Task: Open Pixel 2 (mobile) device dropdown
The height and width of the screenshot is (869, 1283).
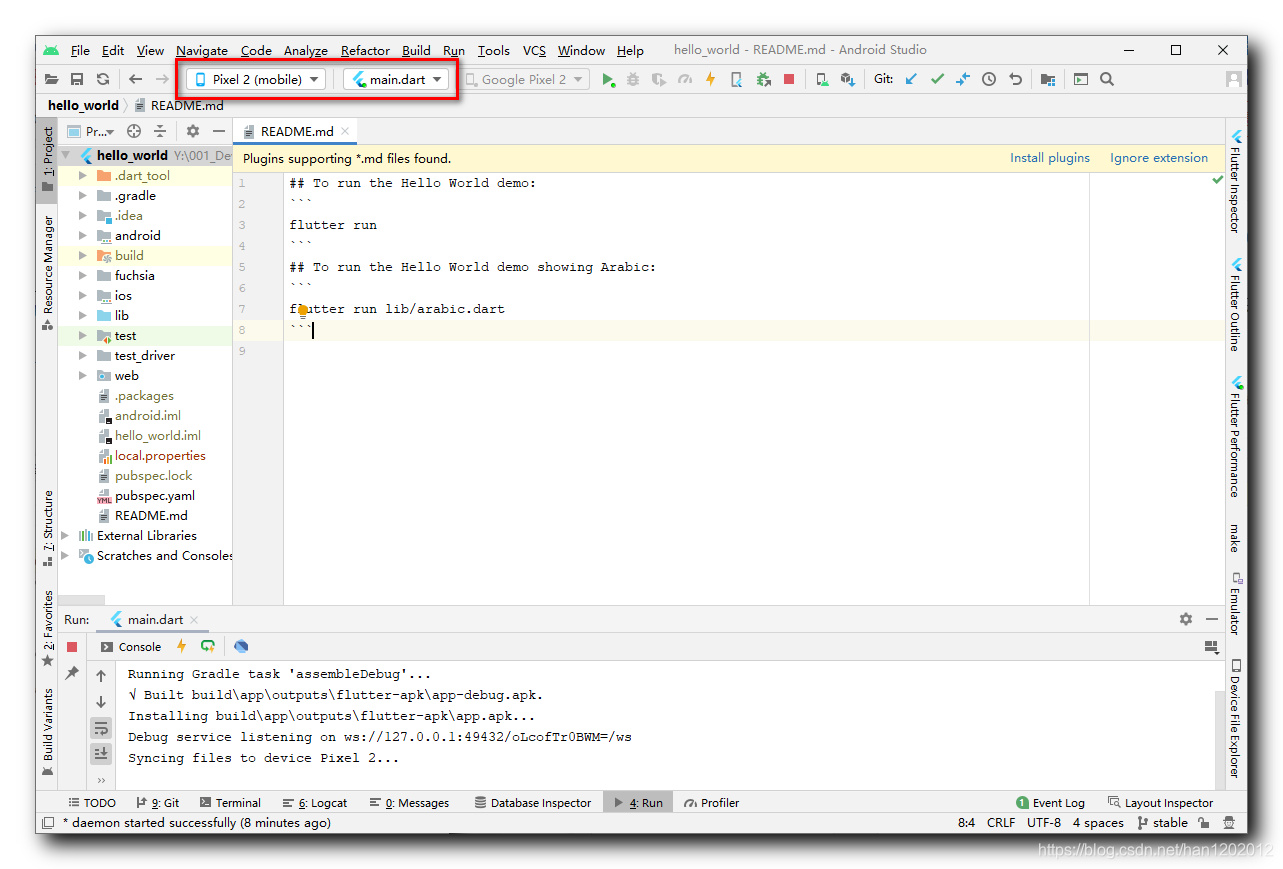Action: pyautogui.click(x=256, y=79)
